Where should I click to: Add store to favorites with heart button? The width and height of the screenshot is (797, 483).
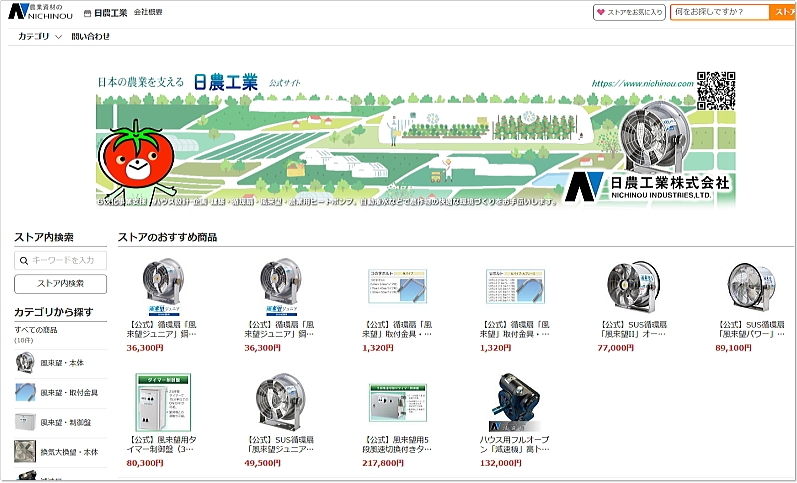point(629,12)
